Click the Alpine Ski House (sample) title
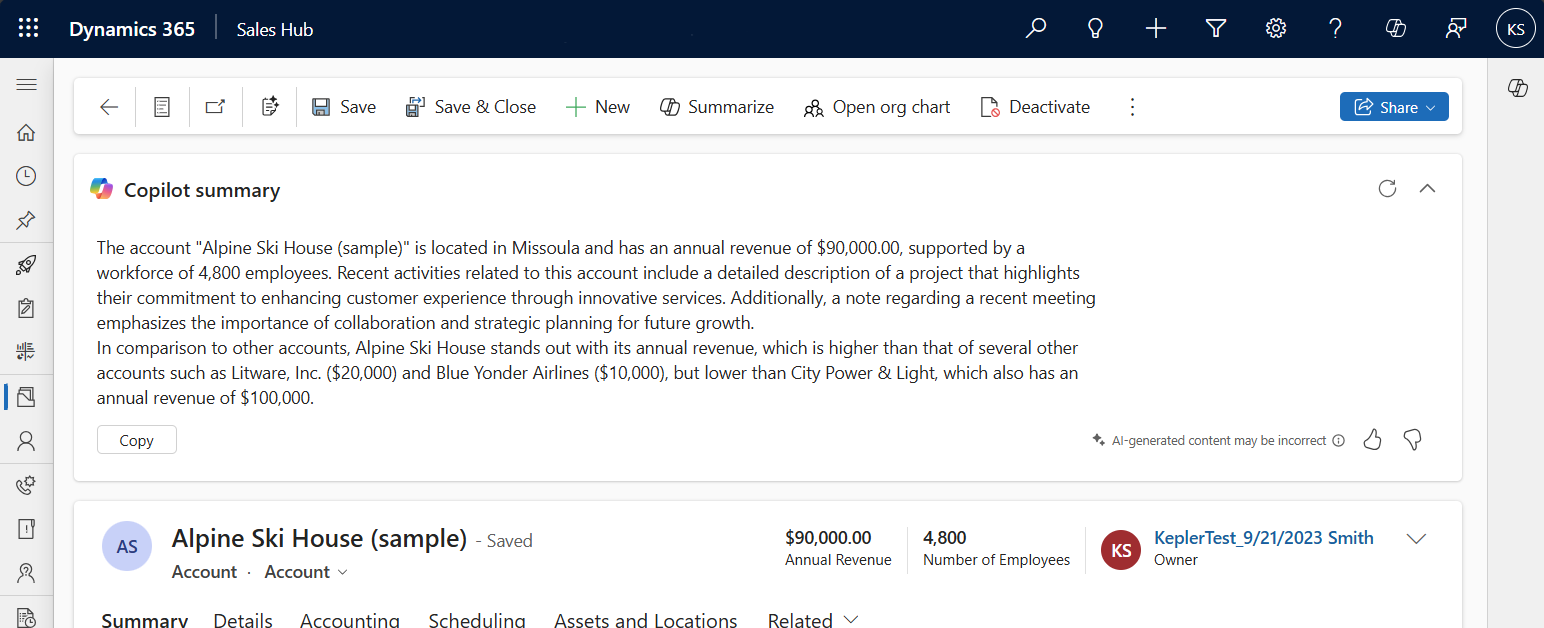1544x628 pixels. pos(319,539)
